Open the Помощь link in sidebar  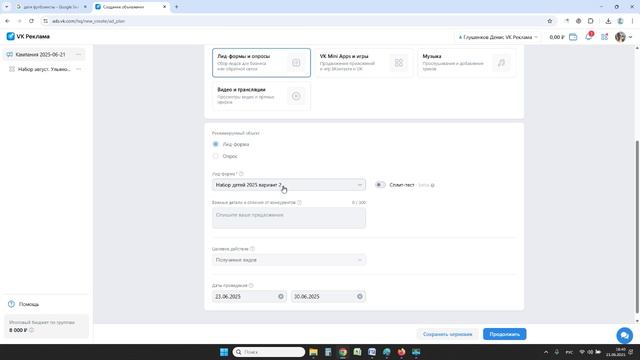(29, 304)
